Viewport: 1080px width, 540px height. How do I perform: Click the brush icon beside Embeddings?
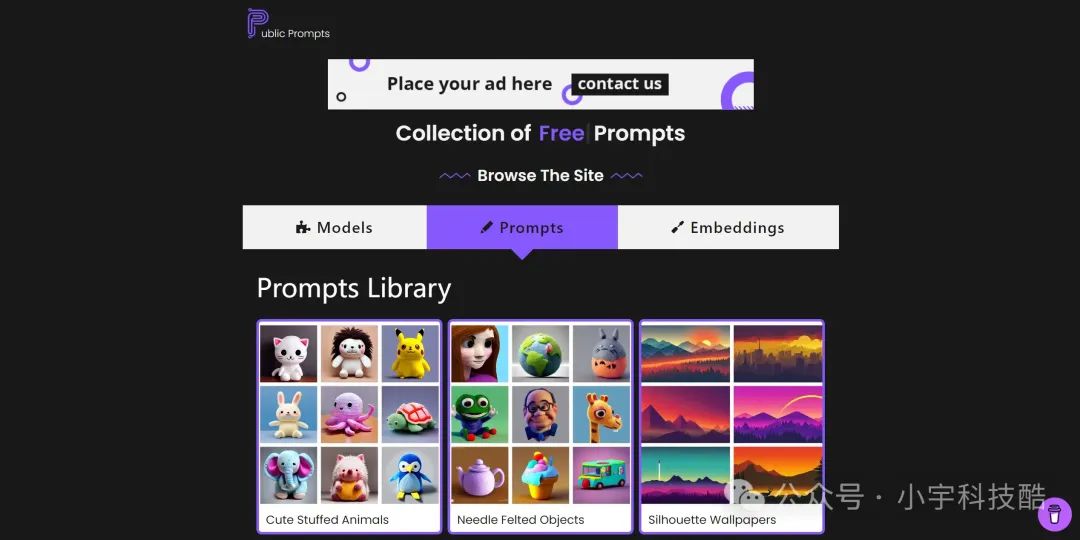677,227
